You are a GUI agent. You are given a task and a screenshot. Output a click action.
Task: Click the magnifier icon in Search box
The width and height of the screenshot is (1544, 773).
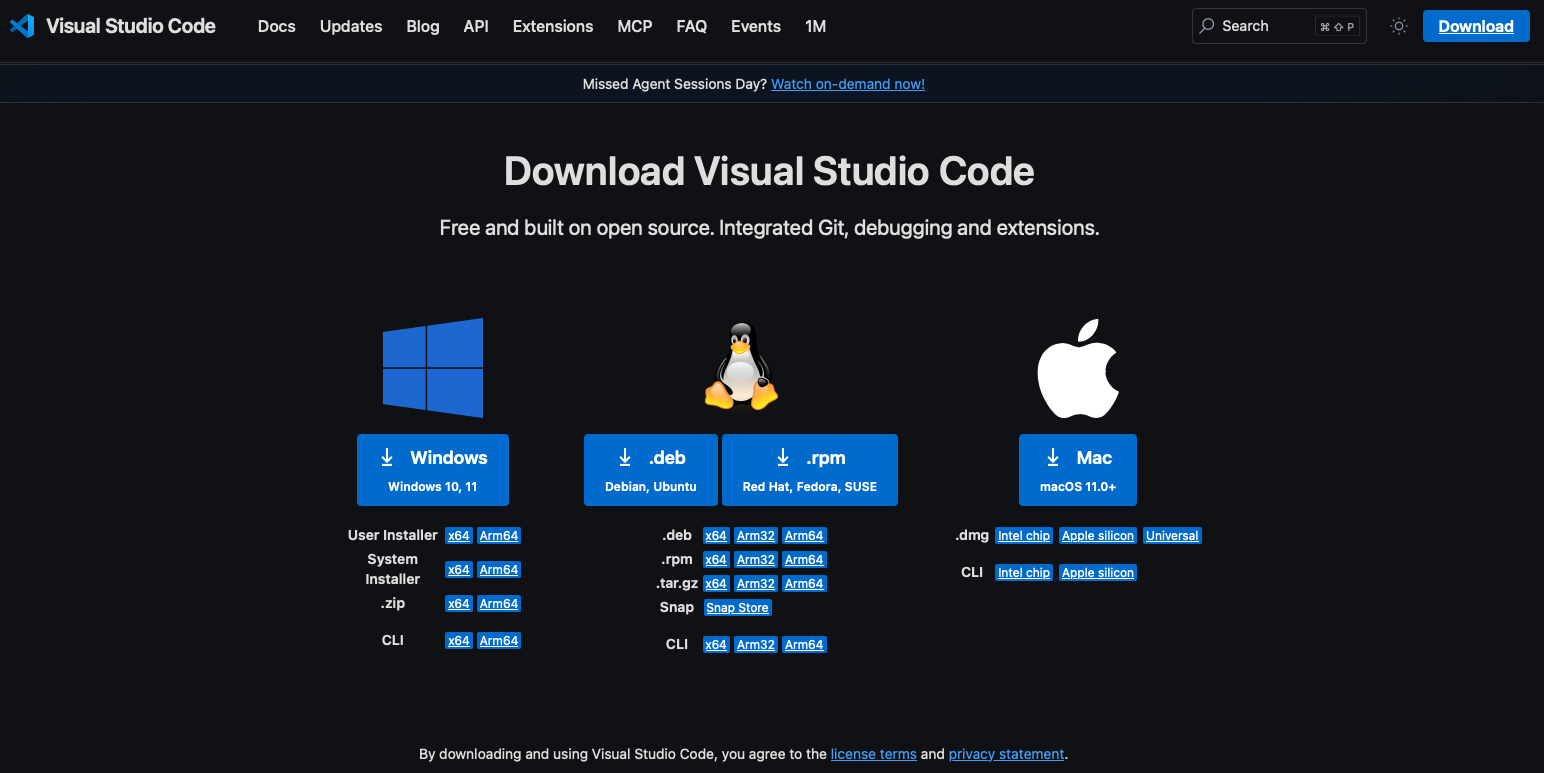click(x=1208, y=26)
